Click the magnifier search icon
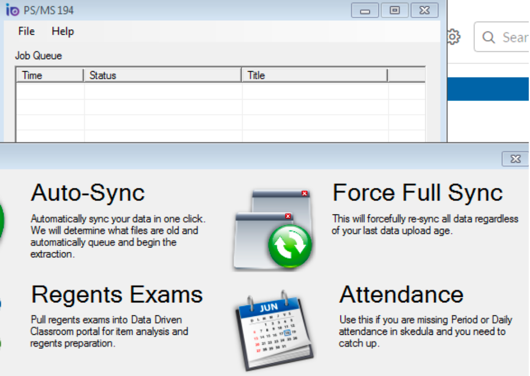The image size is (530, 376). [489, 37]
